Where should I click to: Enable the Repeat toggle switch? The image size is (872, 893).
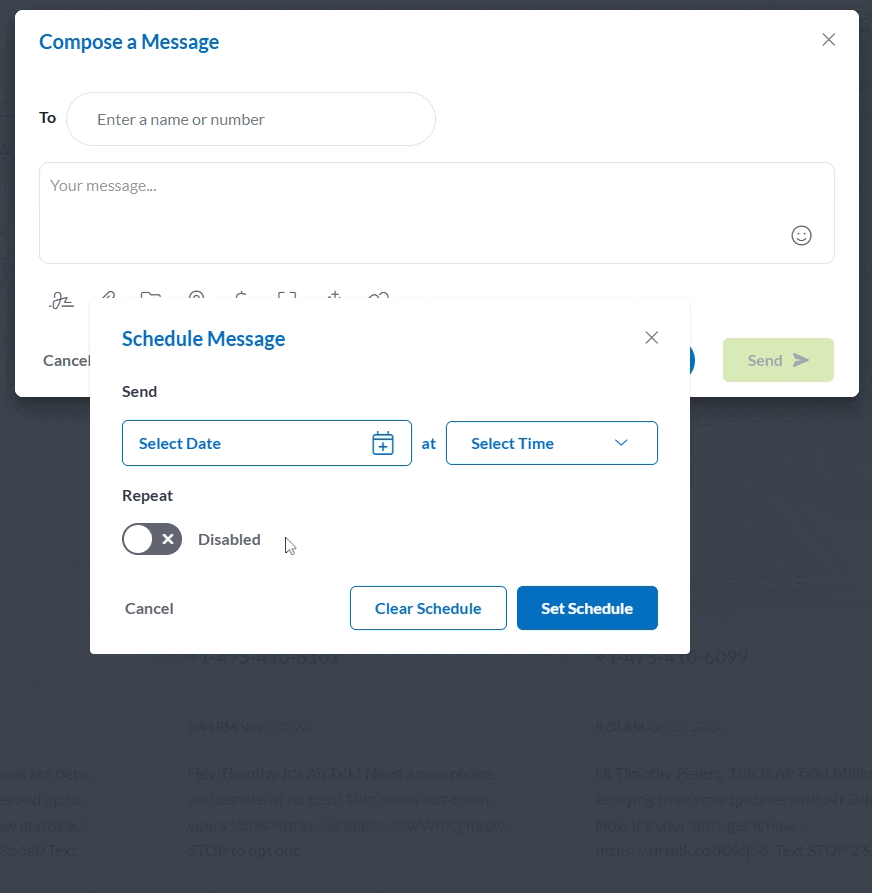[152, 540]
